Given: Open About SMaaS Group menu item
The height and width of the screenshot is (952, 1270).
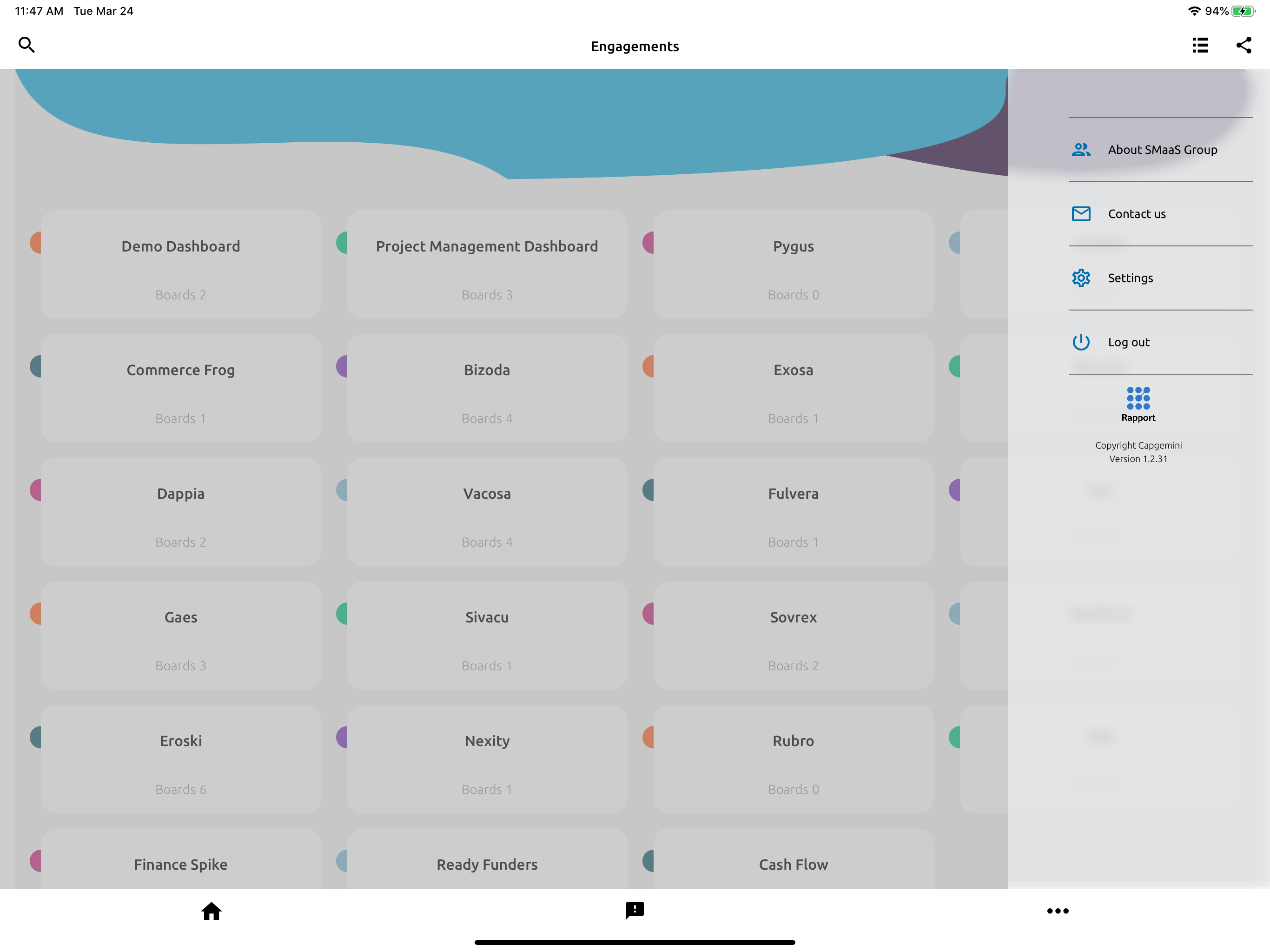Looking at the screenshot, I should pyautogui.click(x=1161, y=150).
